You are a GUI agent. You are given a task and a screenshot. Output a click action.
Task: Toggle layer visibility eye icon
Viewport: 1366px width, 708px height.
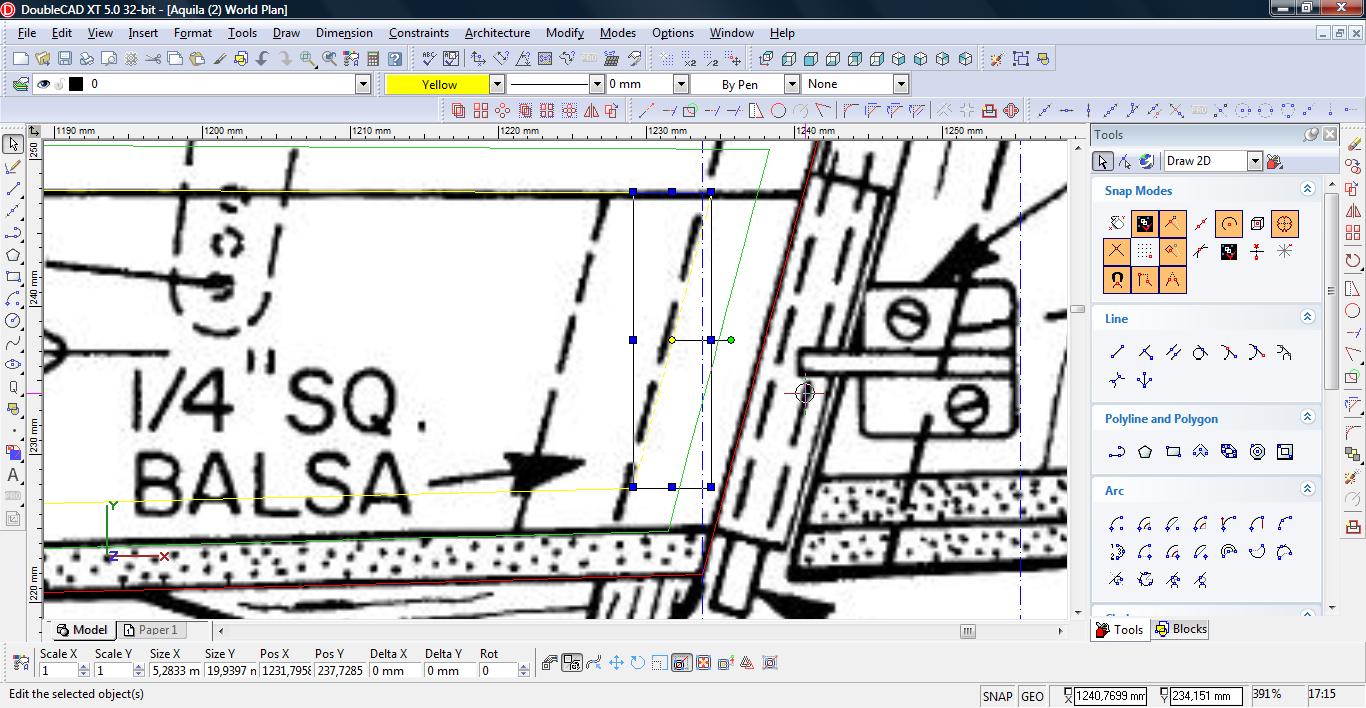43,84
